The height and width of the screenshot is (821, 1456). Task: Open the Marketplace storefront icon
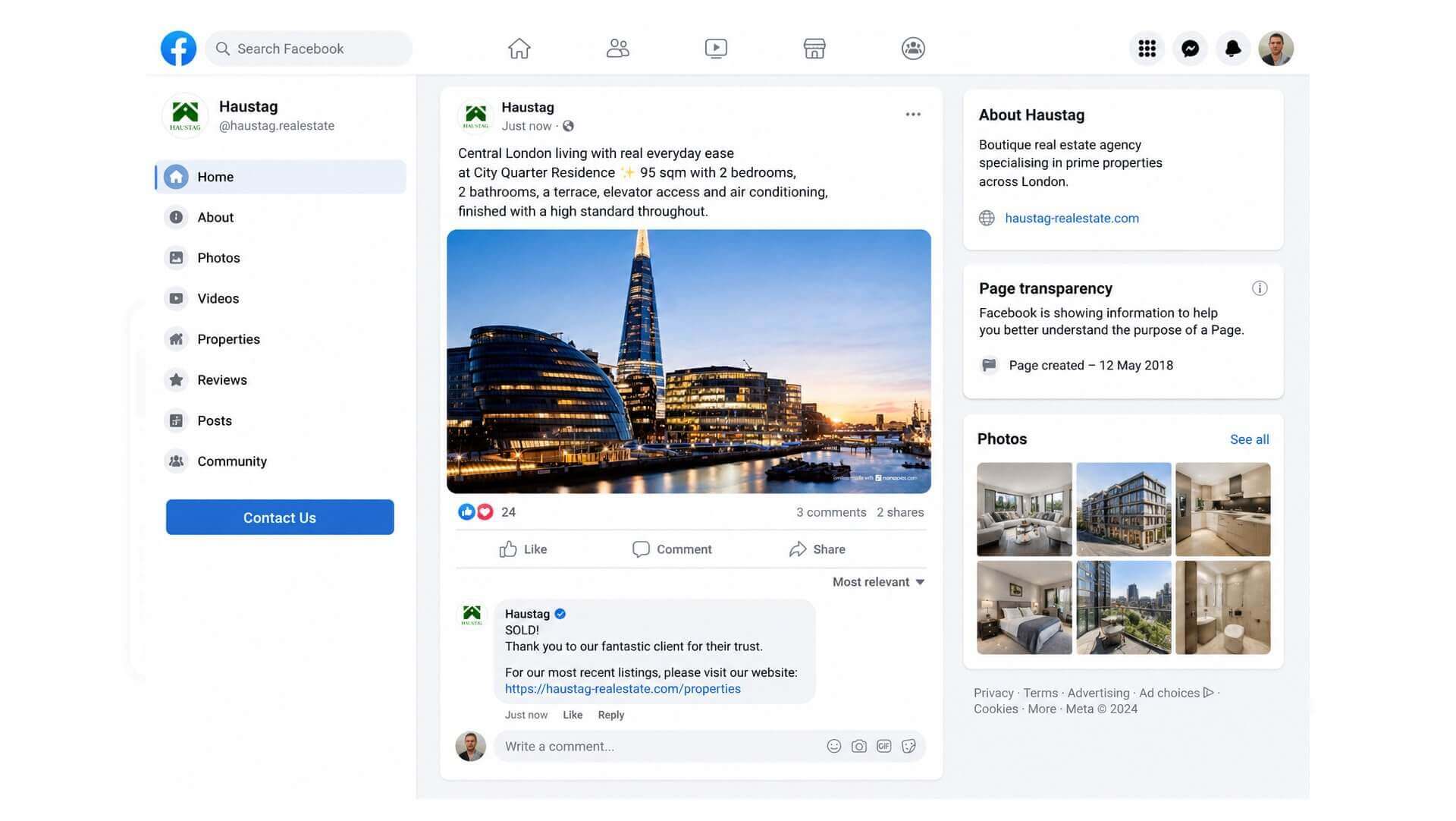pyautogui.click(x=814, y=49)
